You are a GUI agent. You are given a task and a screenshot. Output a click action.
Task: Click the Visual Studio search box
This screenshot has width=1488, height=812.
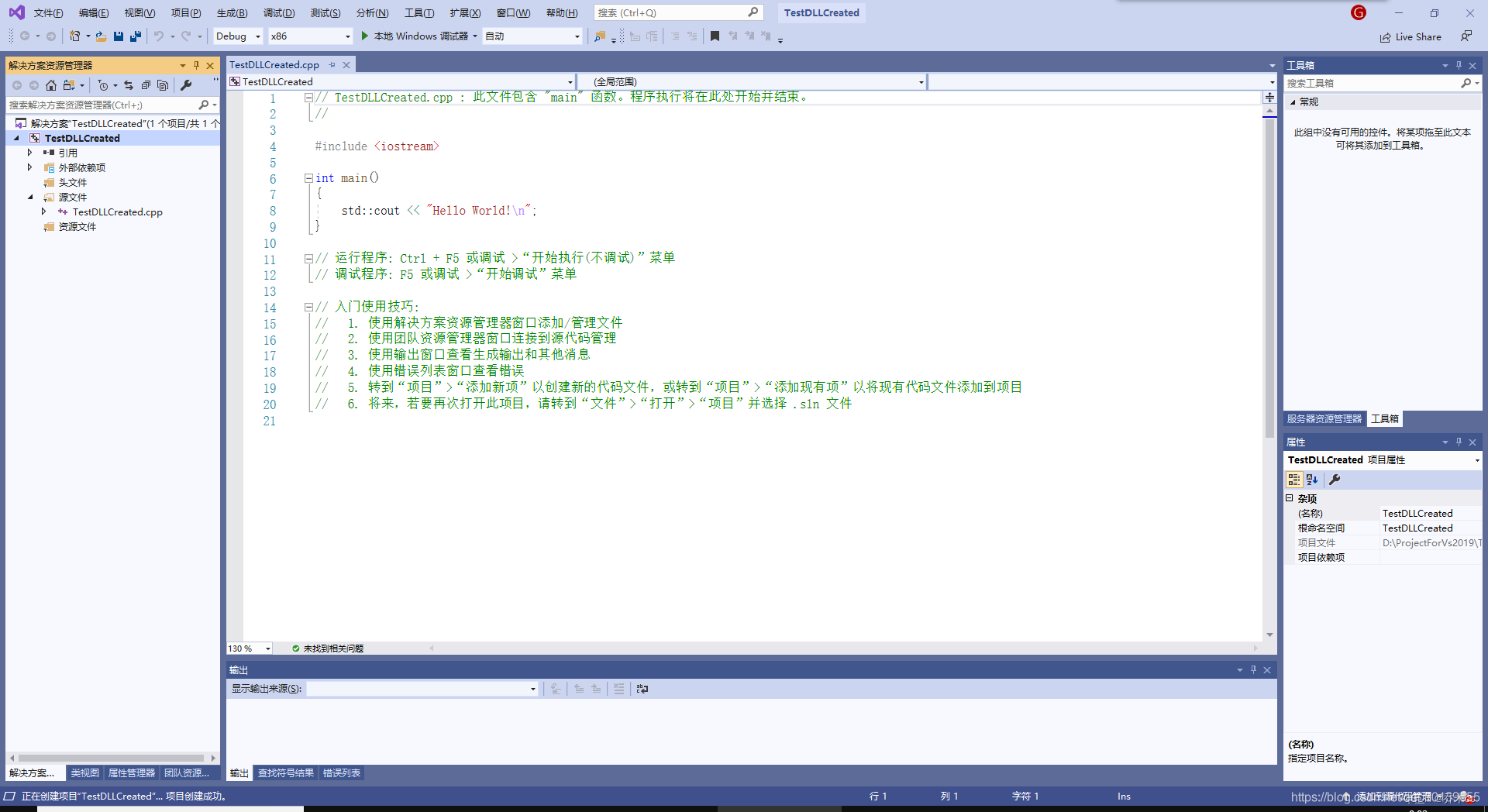(x=678, y=12)
